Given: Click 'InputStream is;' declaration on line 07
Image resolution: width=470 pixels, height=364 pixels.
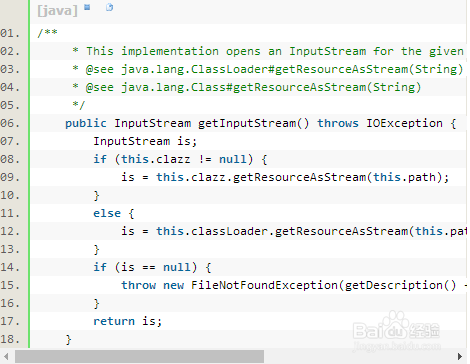Looking at the screenshot, I should 145,141.
